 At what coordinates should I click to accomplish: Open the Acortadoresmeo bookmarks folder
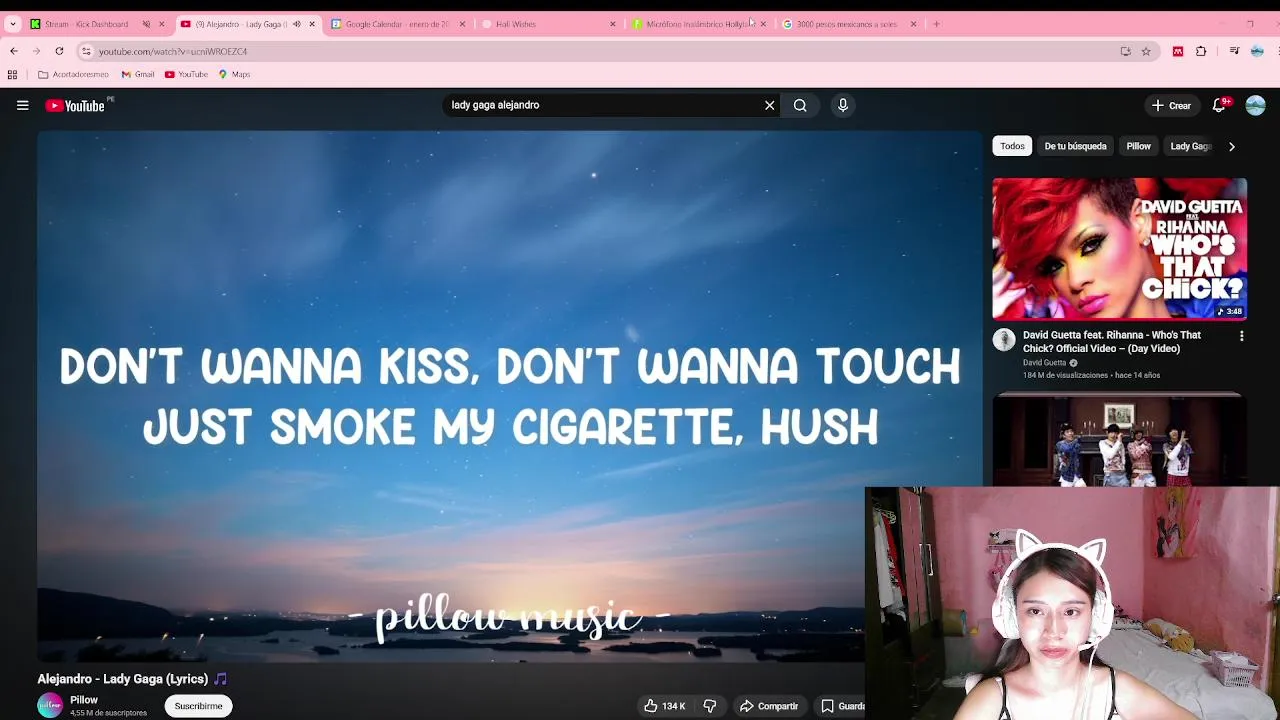(x=73, y=74)
